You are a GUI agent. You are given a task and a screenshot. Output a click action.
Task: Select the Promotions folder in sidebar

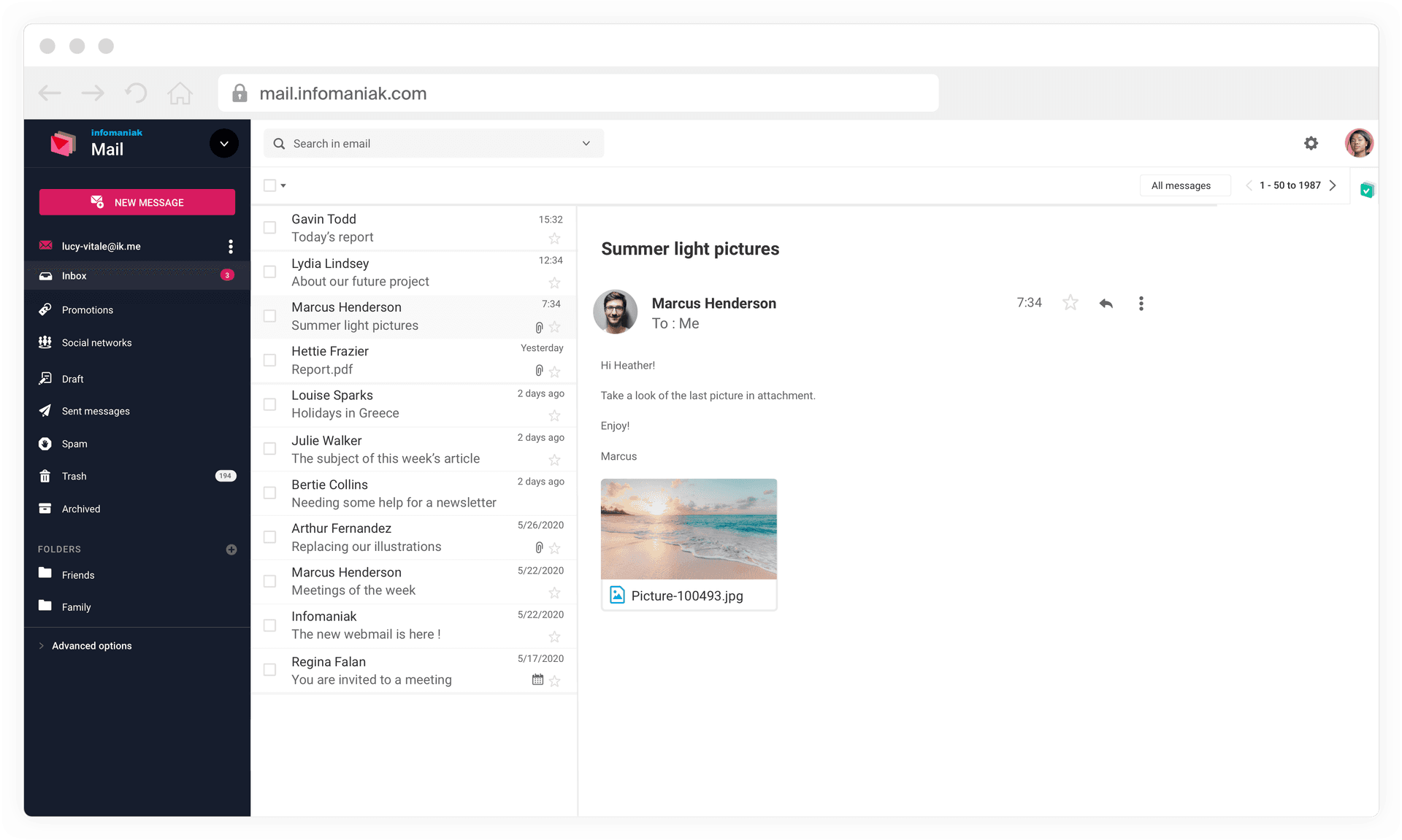point(87,309)
